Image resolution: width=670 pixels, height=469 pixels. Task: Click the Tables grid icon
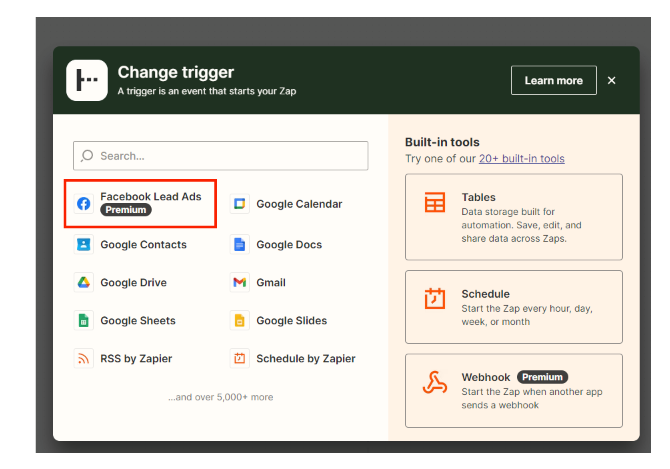click(435, 202)
